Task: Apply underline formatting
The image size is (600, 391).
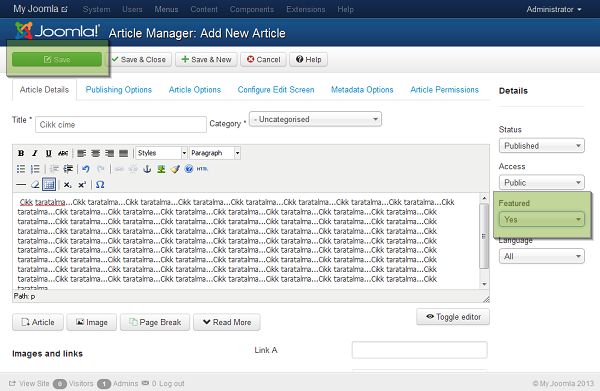Action: tap(49, 153)
